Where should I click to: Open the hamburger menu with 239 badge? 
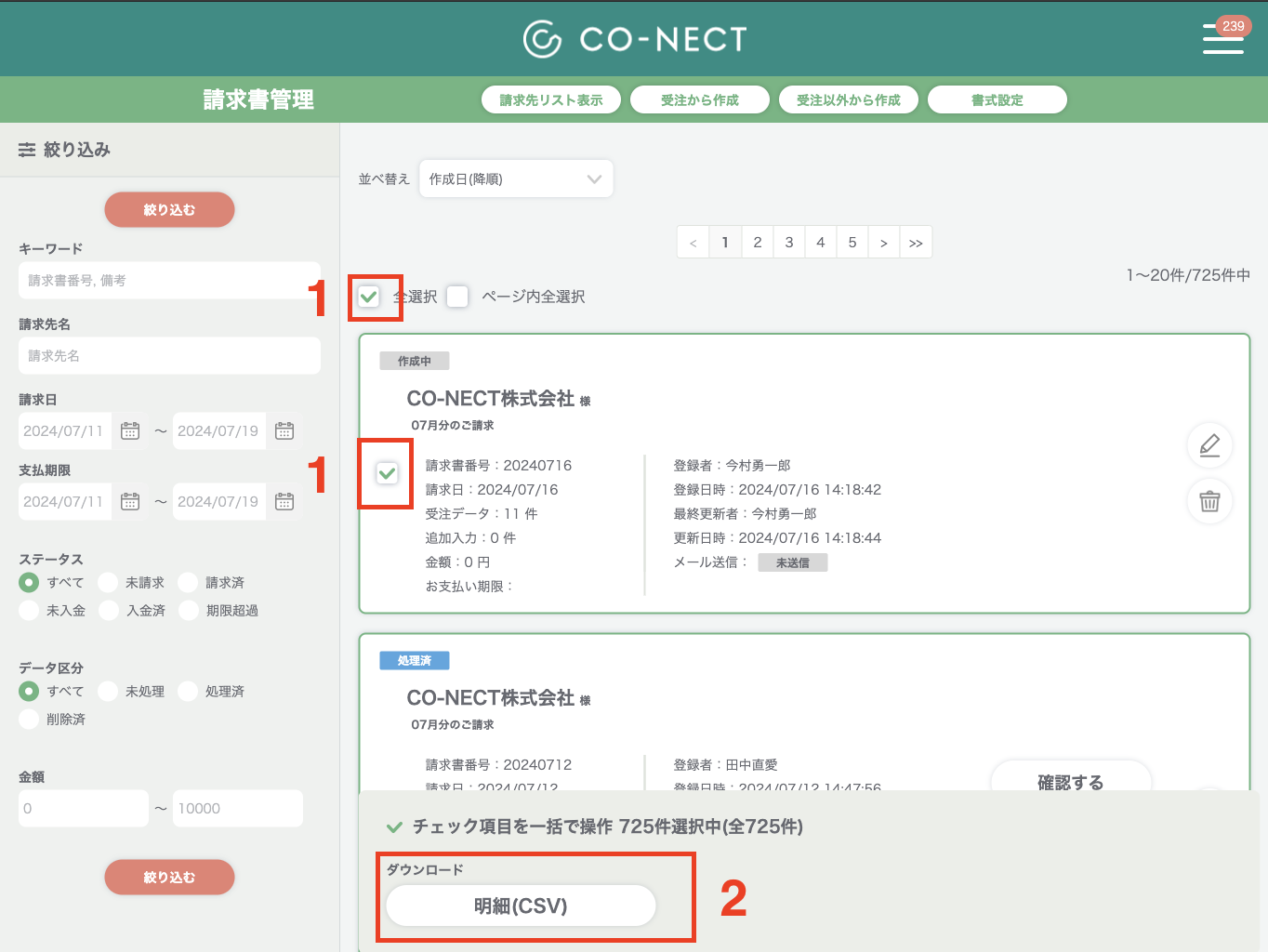coord(1223,38)
